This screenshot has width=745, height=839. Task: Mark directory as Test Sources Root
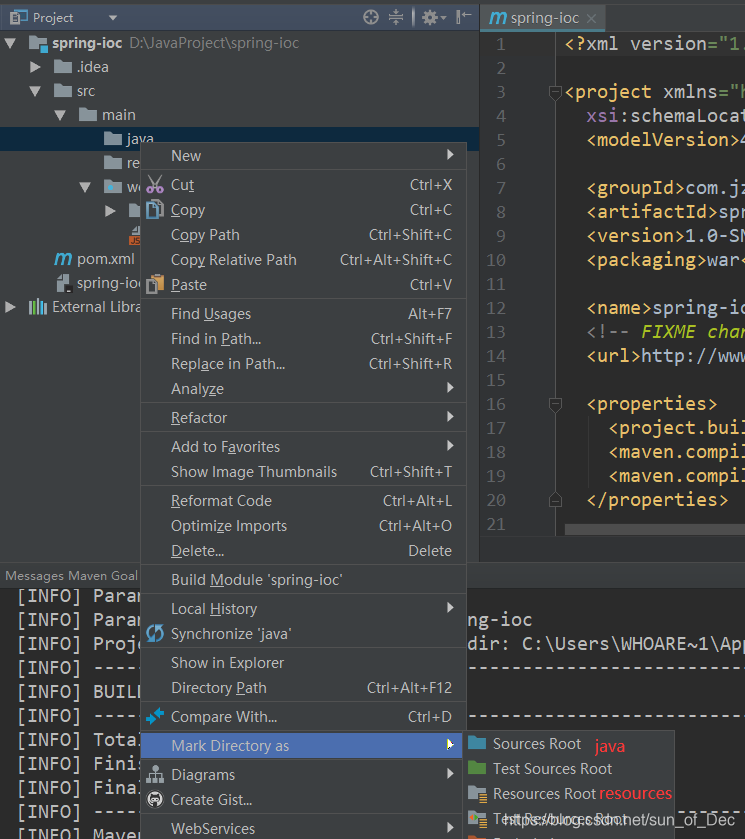(570, 769)
